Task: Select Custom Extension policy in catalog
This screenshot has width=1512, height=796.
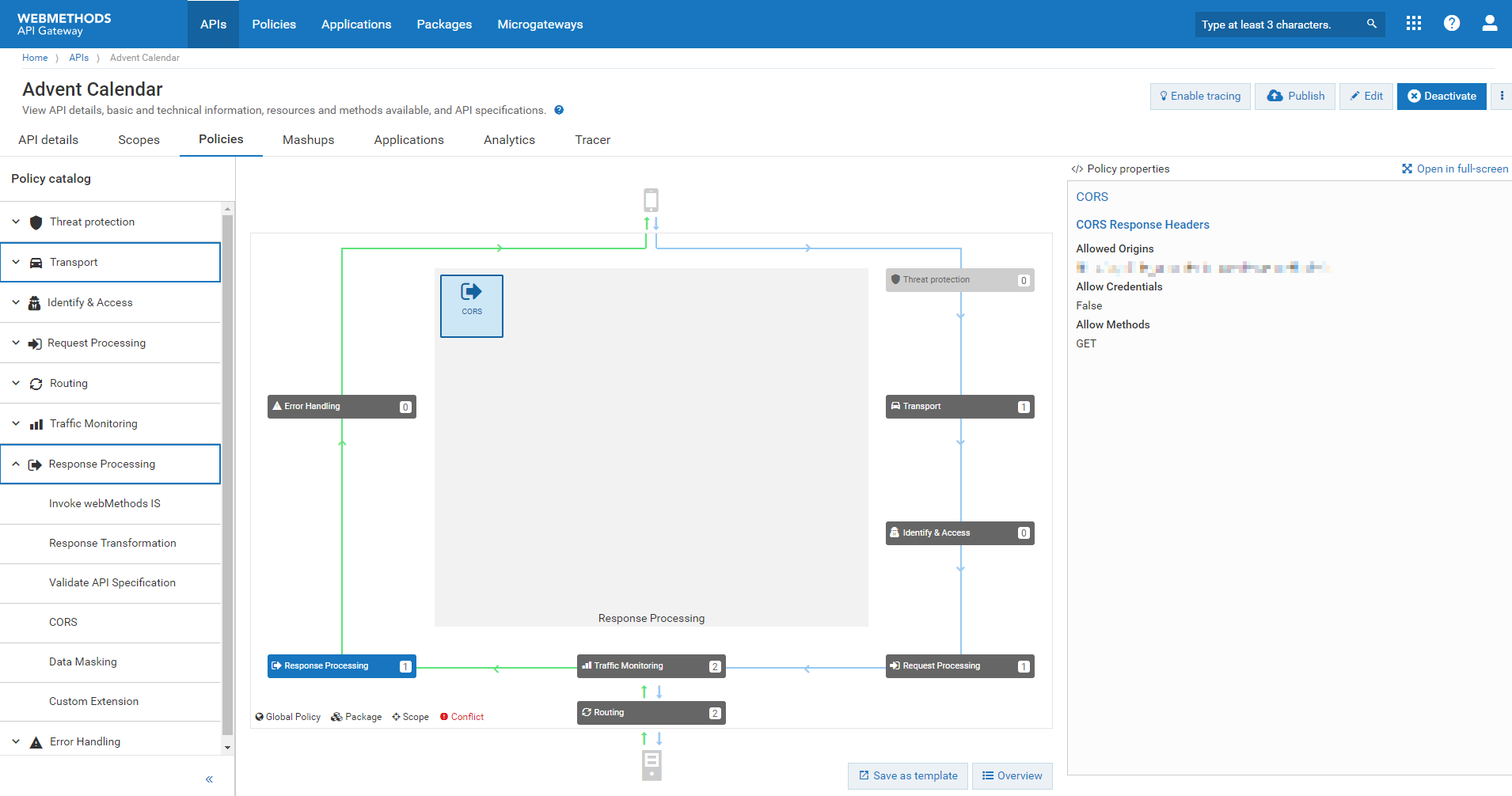Action: [x=110, y=702]
